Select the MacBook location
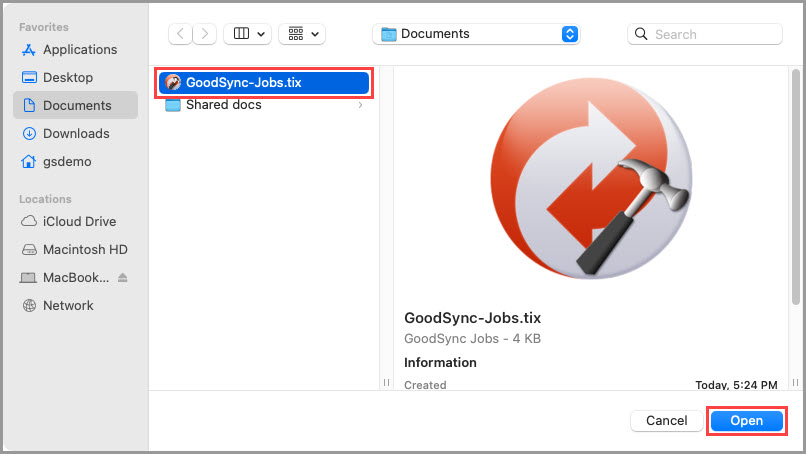 [76, 278]
